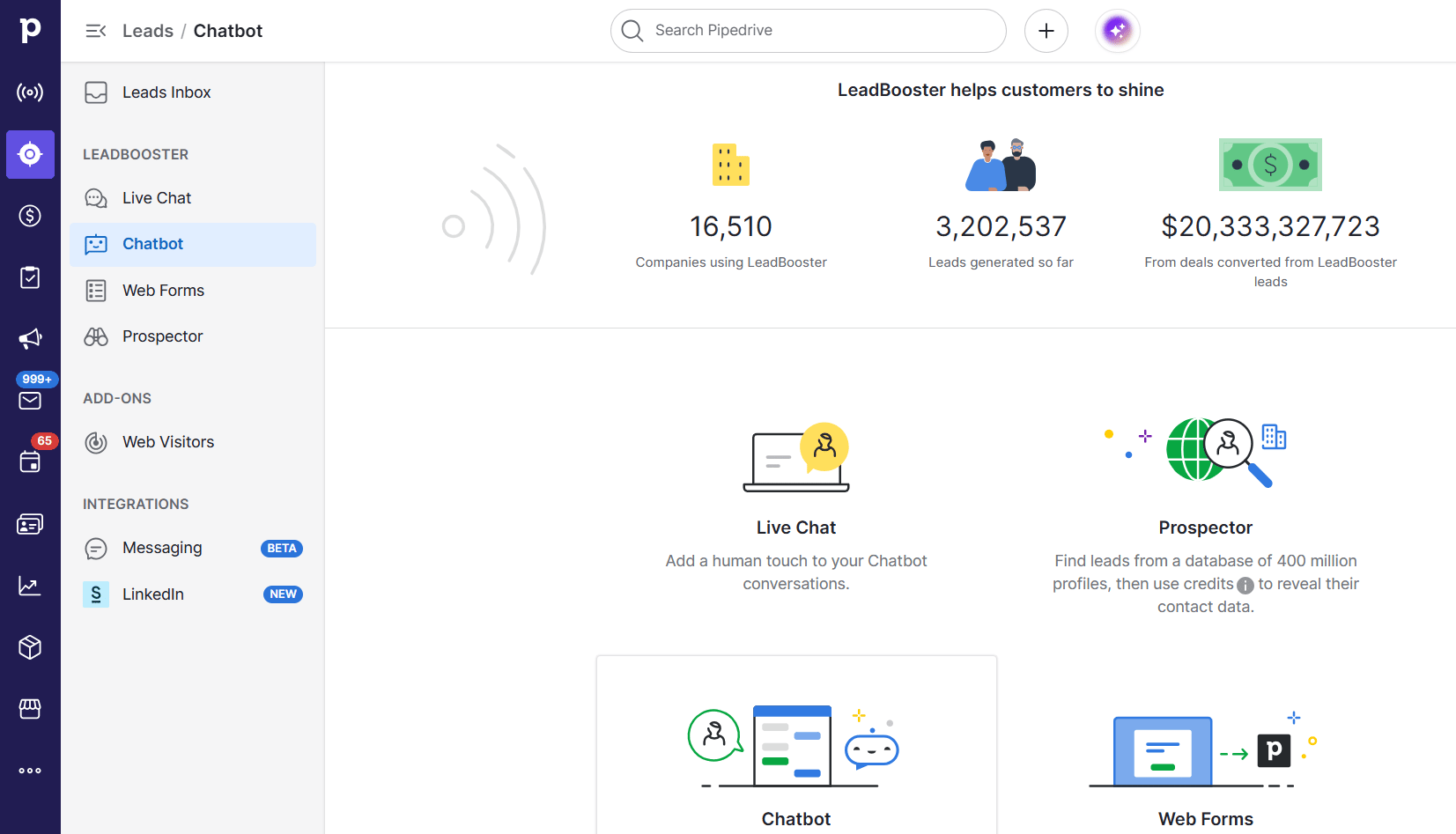Viewport: 1456px width, 834px height.
Task: Click the credits info icon in Prospector description
Action: coord(1245,585)
